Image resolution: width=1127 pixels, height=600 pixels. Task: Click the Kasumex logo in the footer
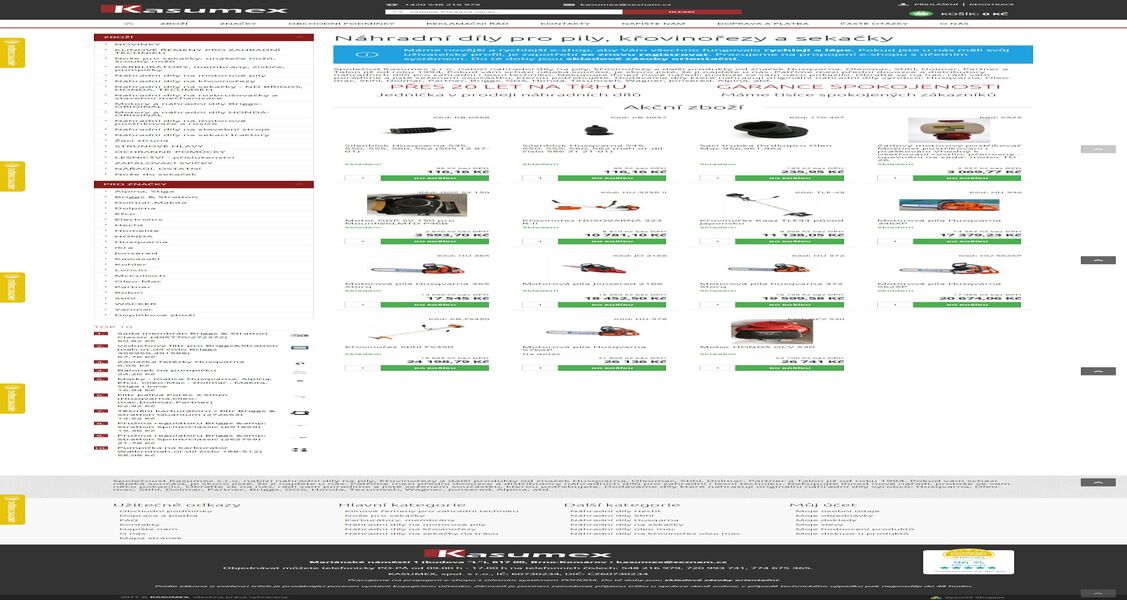tap(516, 554)
